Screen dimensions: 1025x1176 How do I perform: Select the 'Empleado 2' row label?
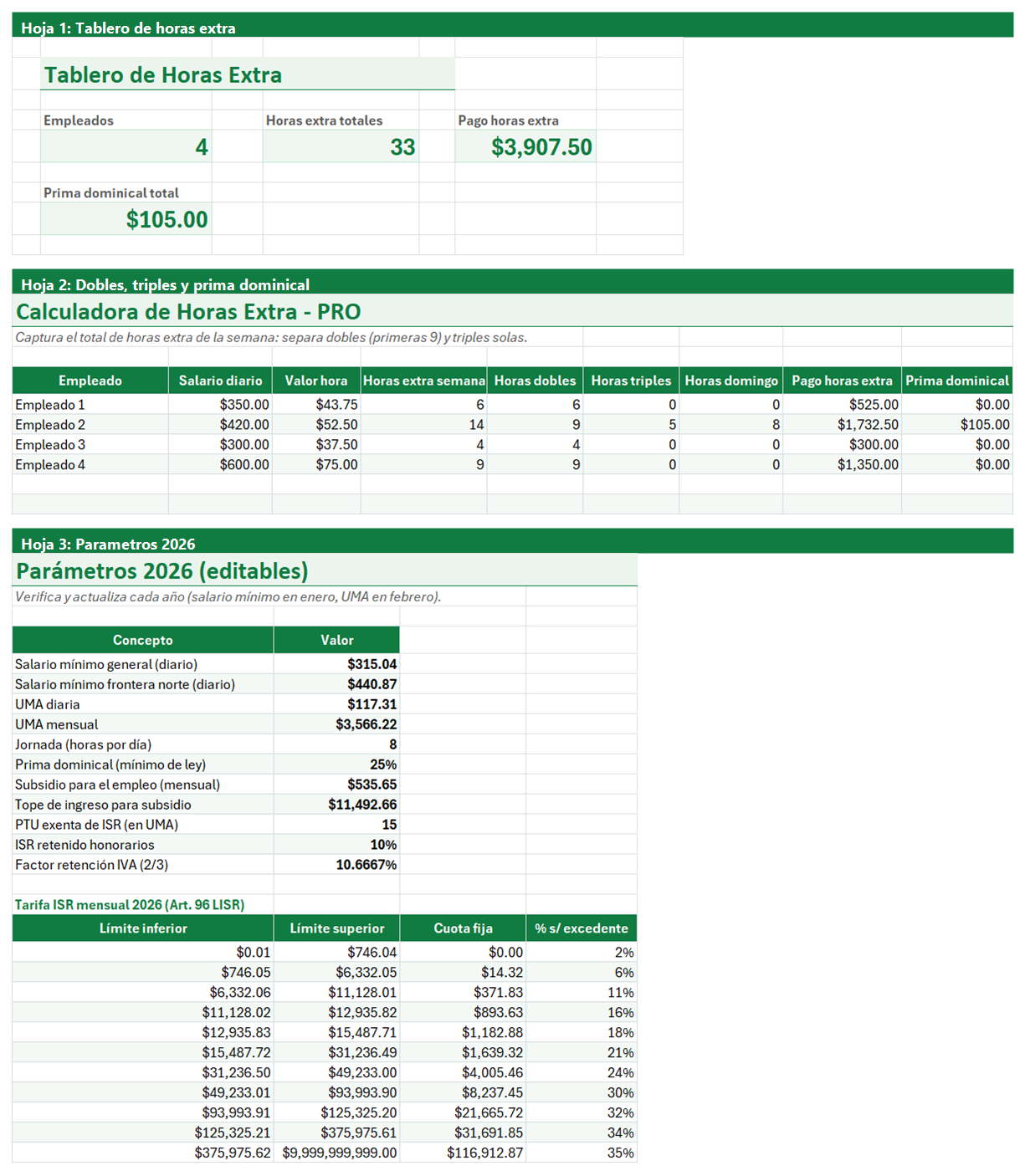90,424
